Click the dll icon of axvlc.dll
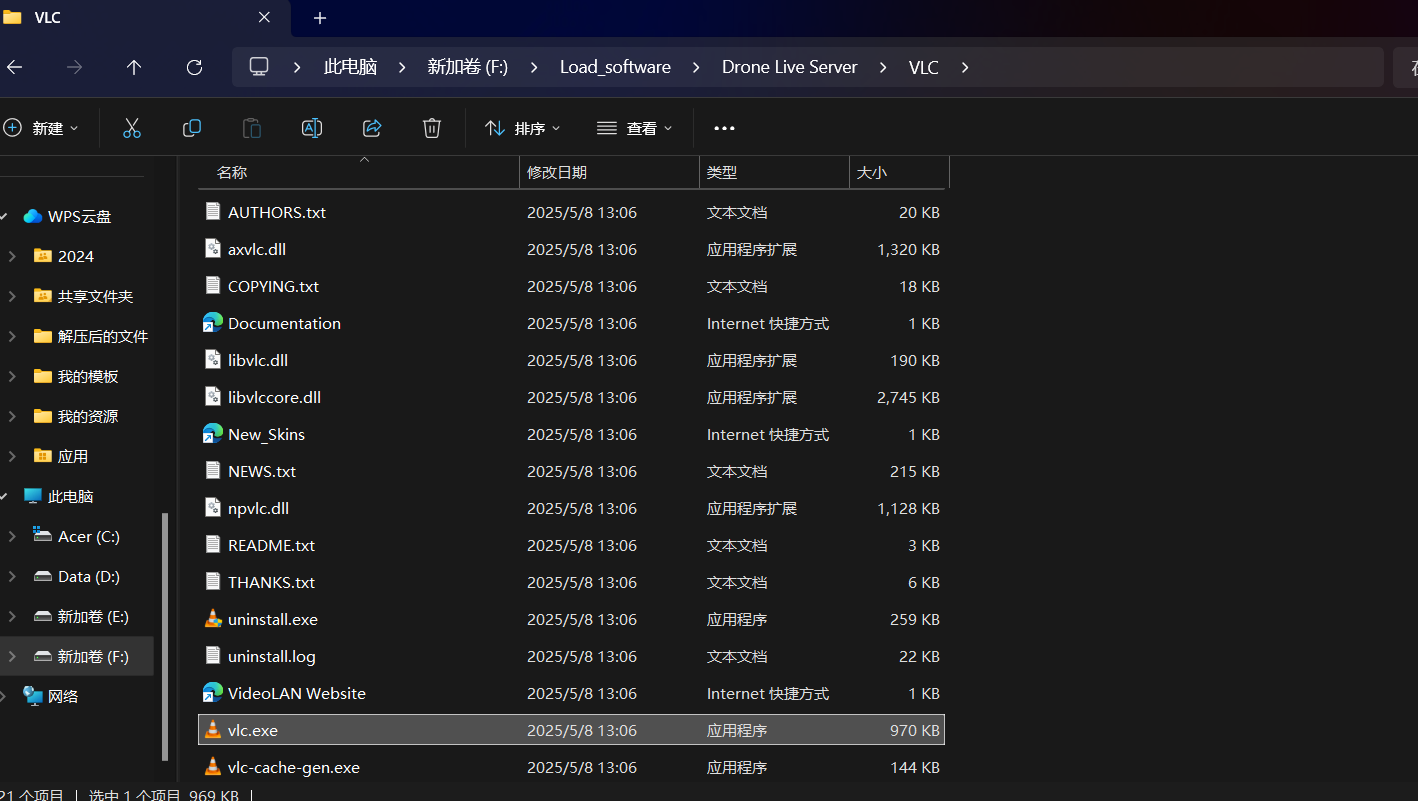Screen dimensions: 1418x801 coord(212,249)
